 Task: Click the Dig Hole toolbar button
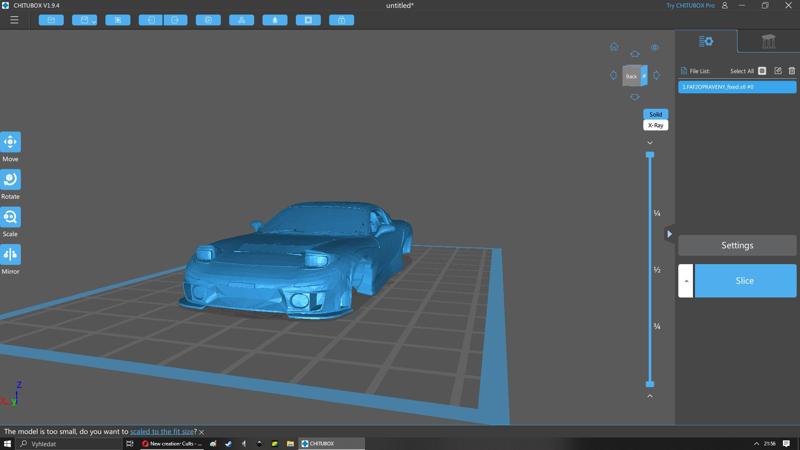pyautogui.click(x=308, y=20)
